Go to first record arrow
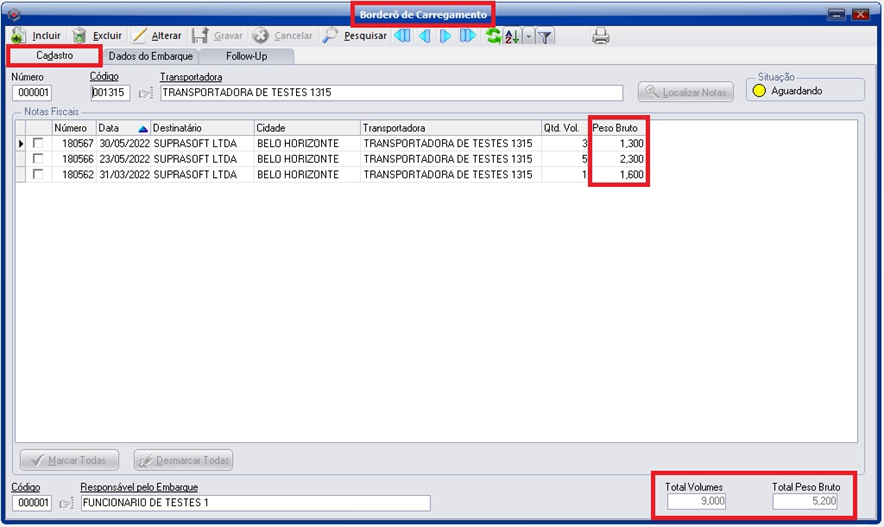 [x=402, y=36]
